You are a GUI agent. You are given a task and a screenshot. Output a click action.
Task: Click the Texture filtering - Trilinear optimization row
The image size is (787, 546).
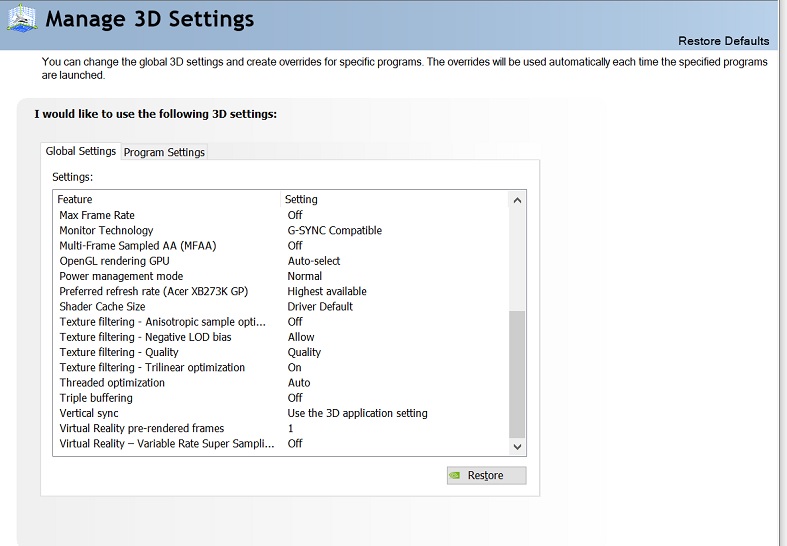[x=152, y=367]
